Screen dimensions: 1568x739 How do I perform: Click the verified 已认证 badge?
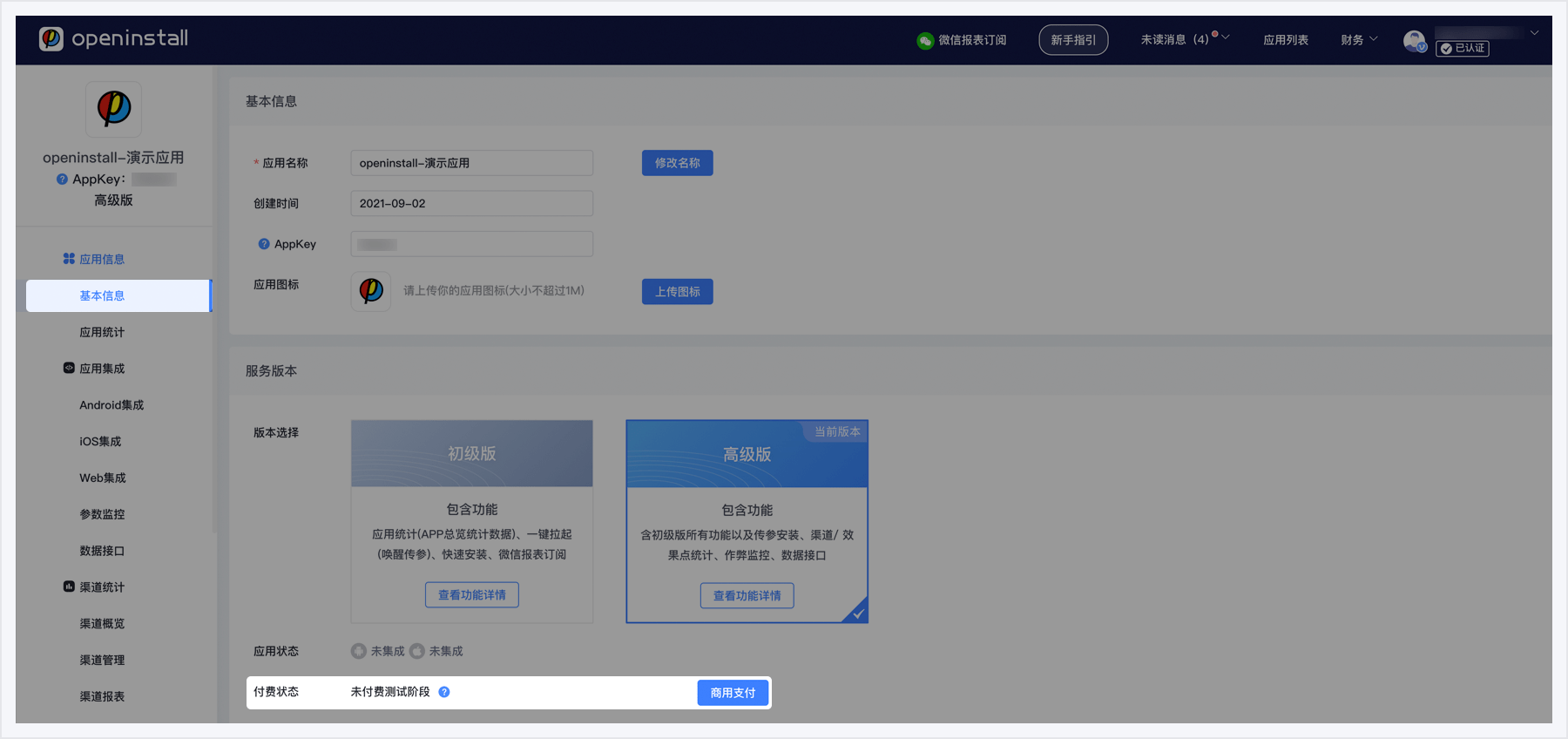[1463, 49]
